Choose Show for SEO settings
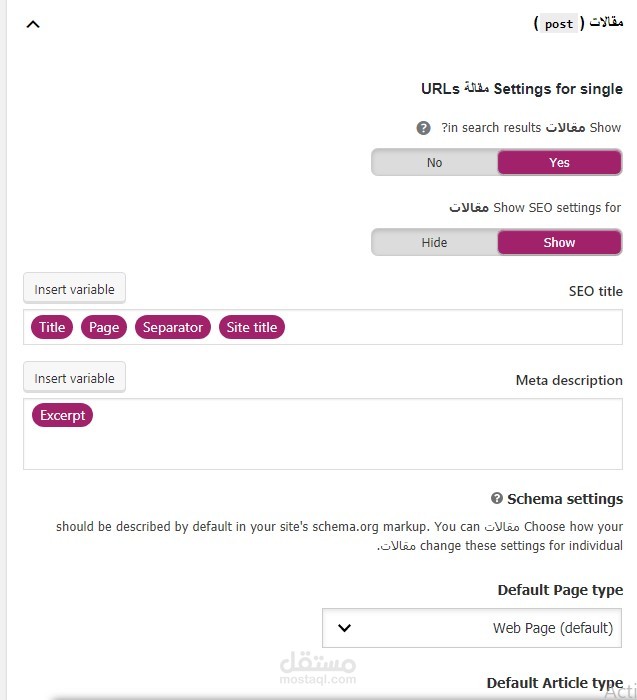 tap(559, 242)
